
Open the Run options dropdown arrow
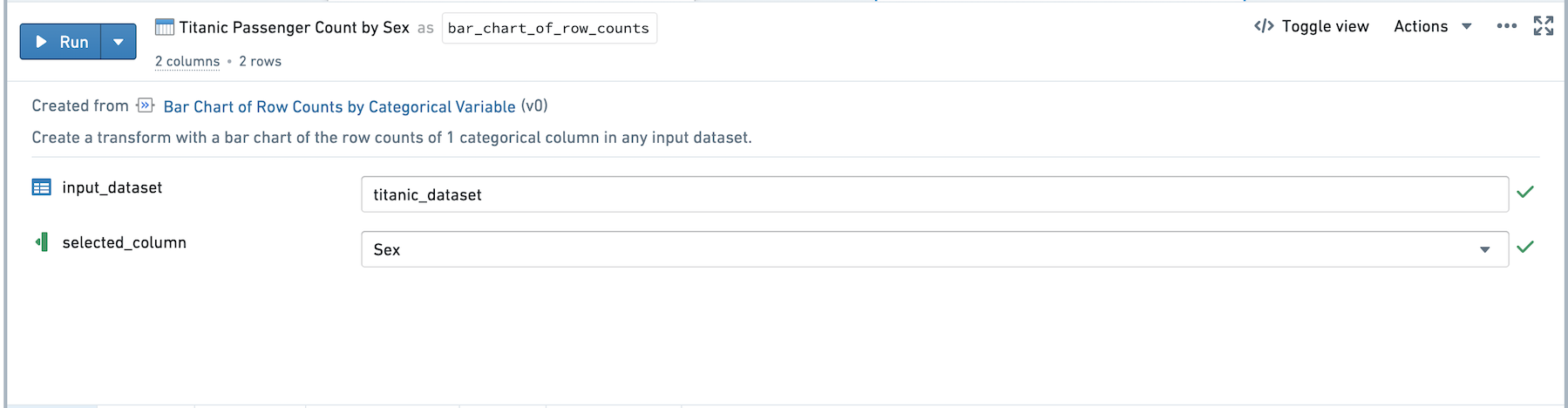pos(119,42)
